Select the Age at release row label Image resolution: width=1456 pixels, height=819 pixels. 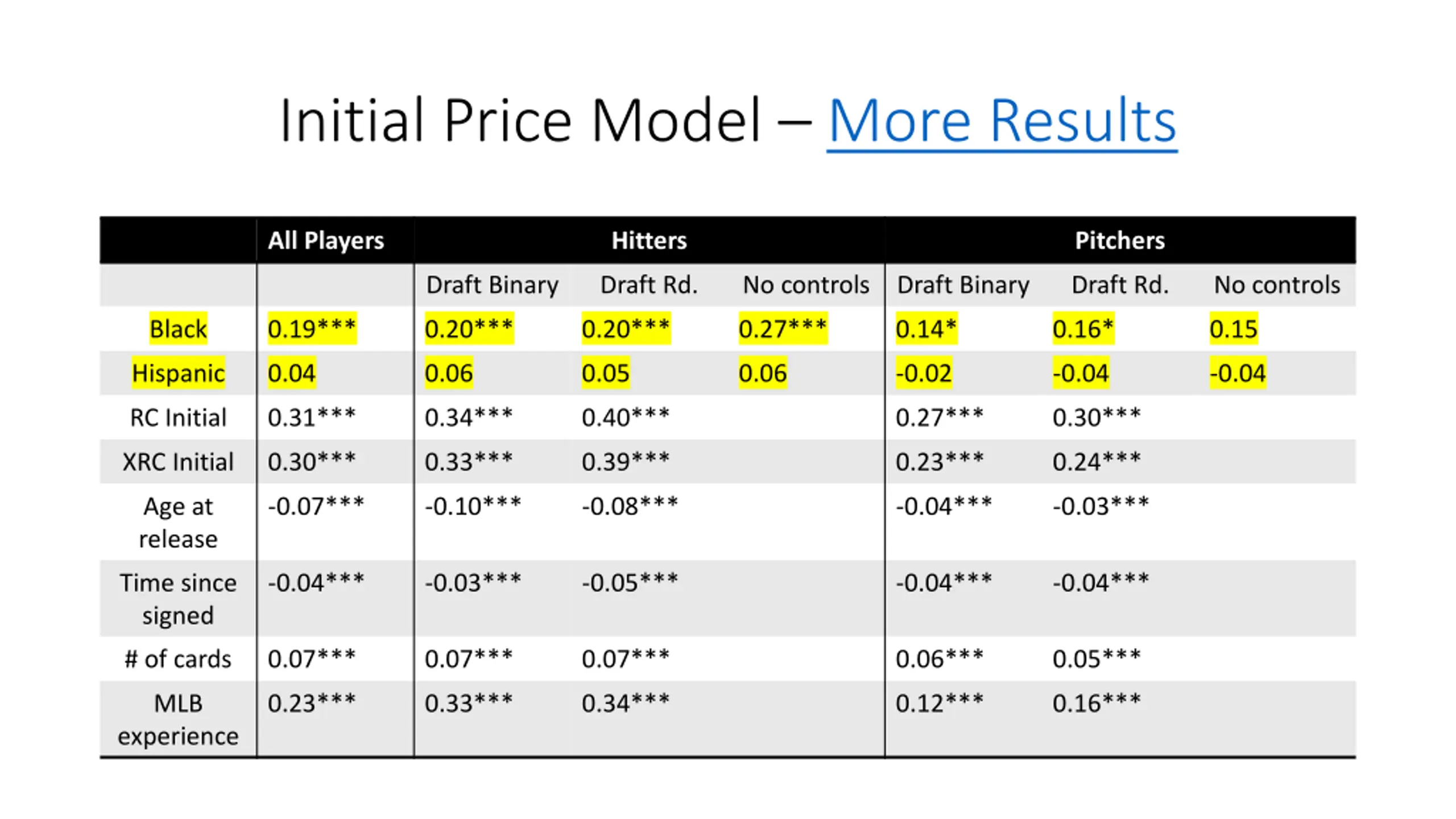pyautogui.click(x=178, y=522)
